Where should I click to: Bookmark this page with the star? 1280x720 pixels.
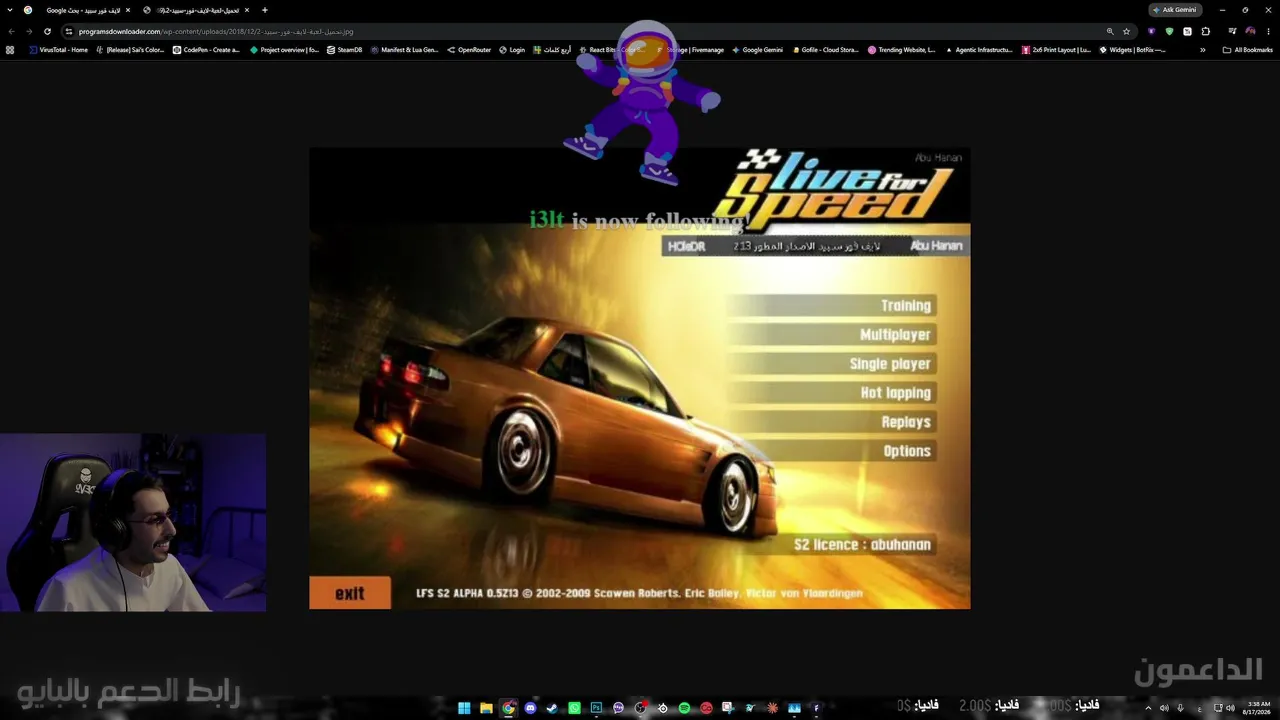(1127, 31)
